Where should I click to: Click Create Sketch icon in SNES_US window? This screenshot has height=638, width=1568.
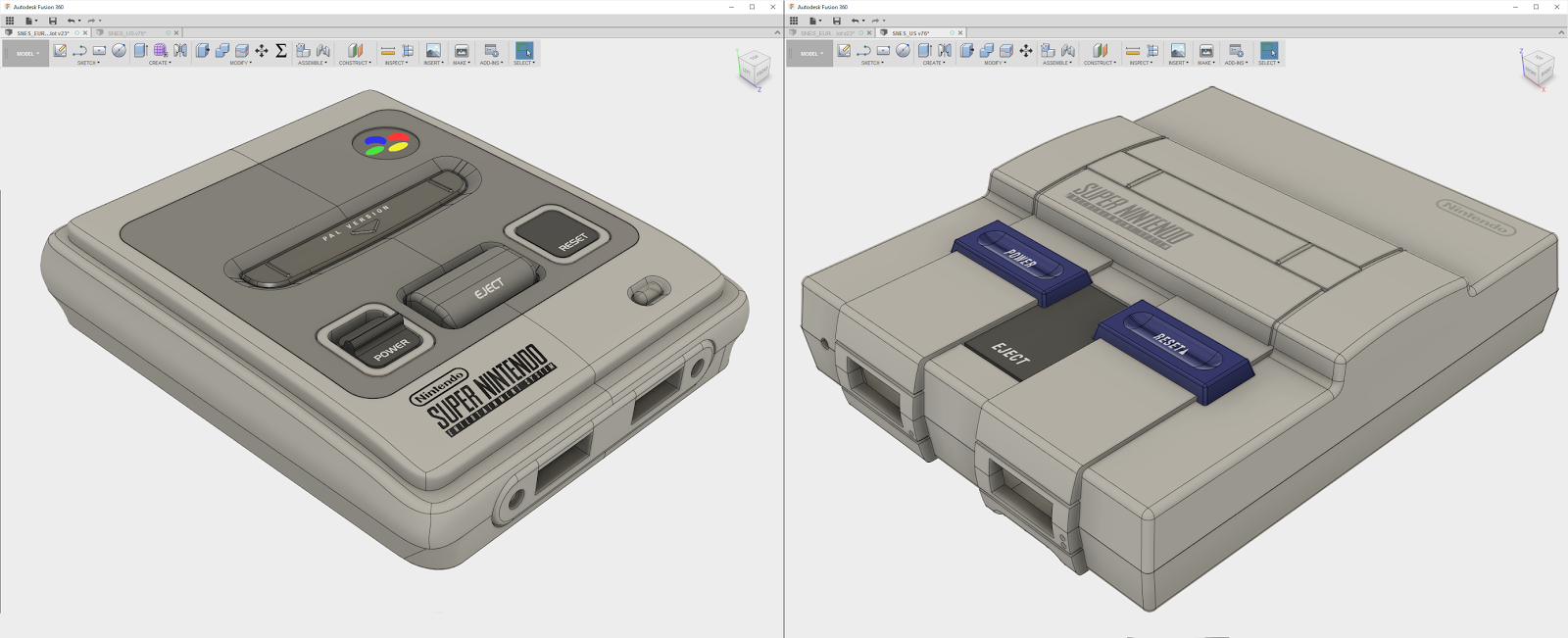click(844, 51)
